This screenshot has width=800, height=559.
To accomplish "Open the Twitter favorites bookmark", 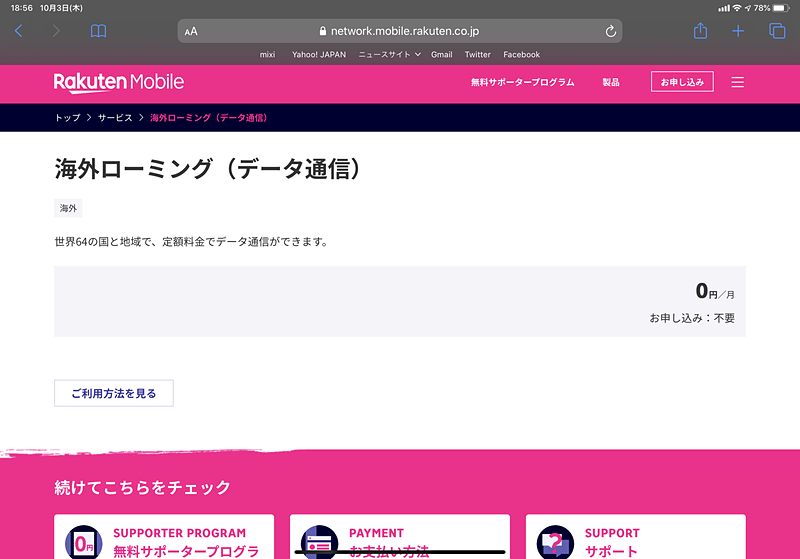I will (478, 55).
